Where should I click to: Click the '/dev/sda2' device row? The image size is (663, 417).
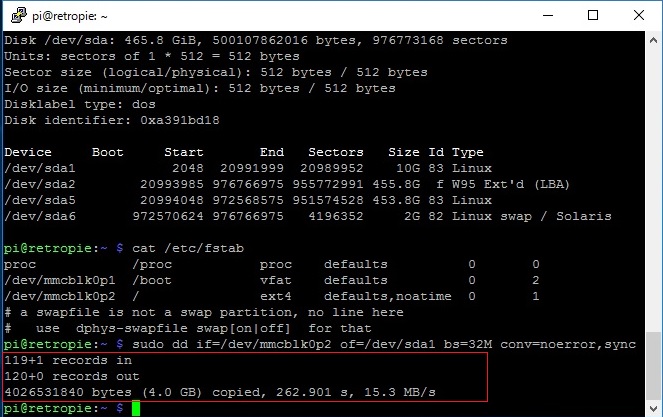click(287, 184)
